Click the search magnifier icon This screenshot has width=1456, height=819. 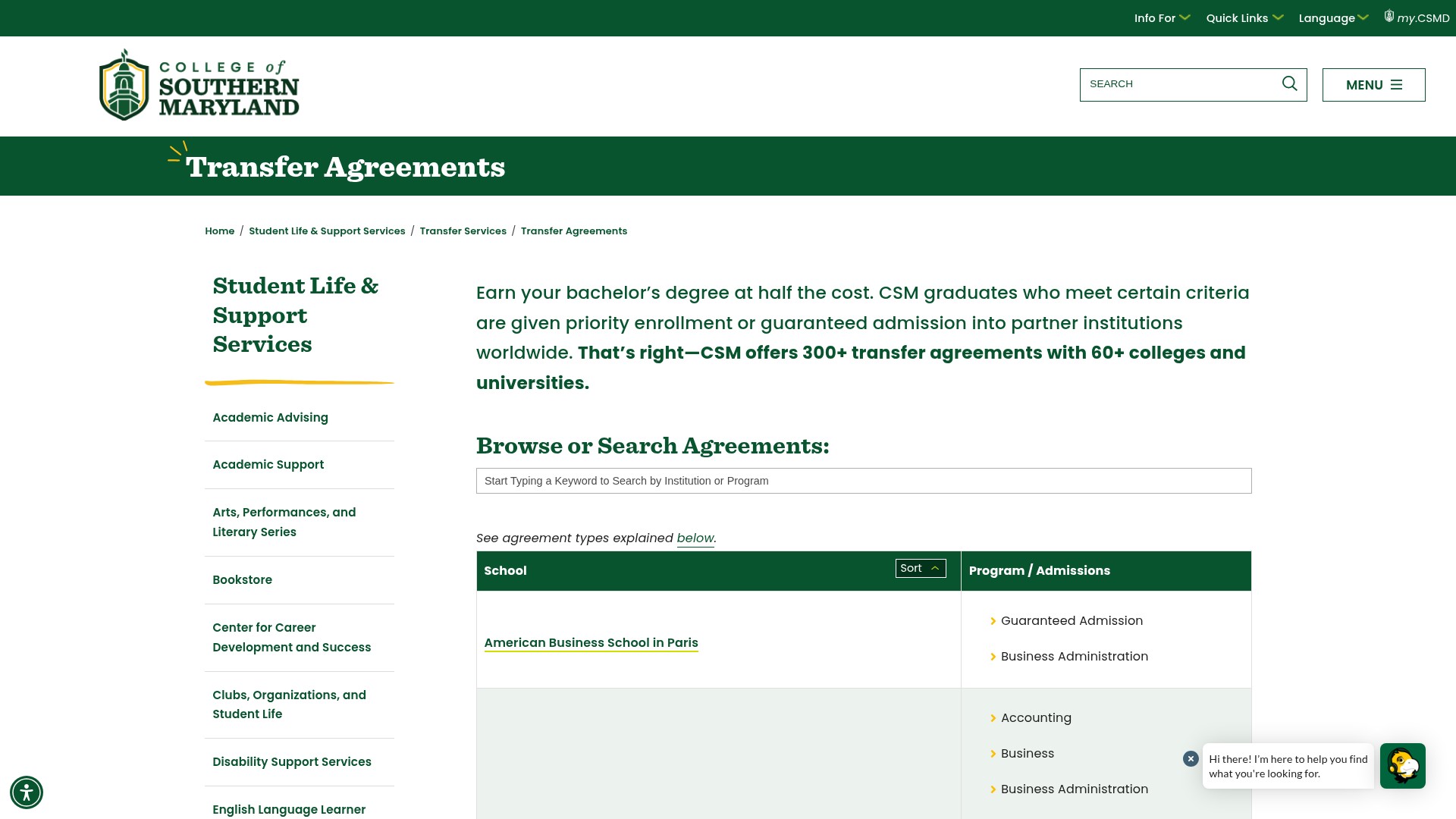pos(1289,83)
